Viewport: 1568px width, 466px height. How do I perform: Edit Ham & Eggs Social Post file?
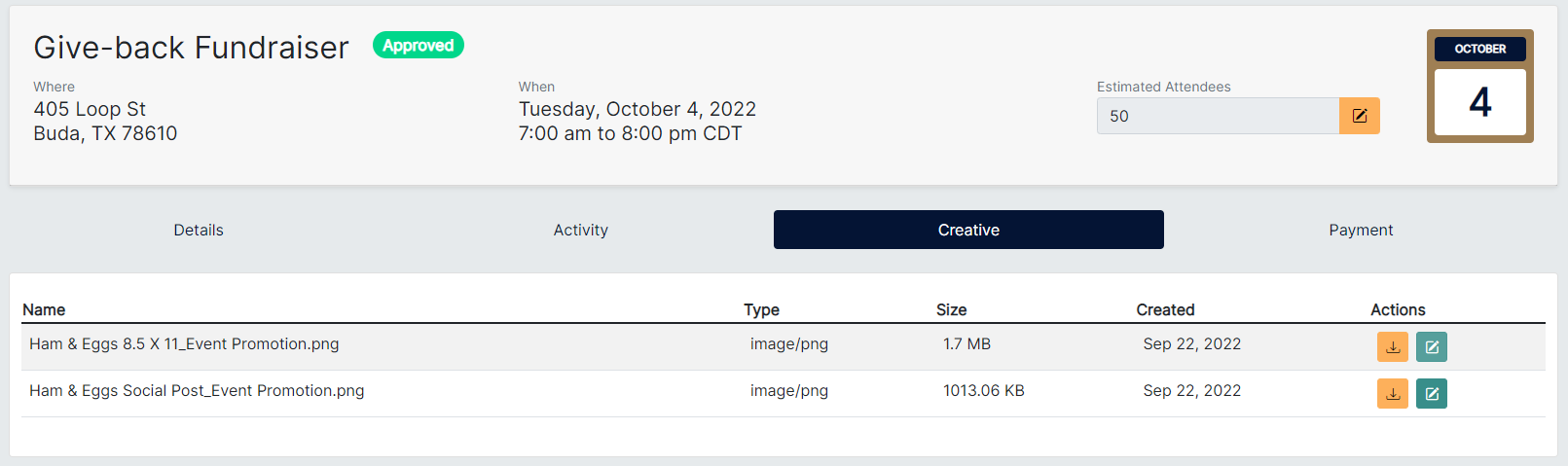1431,393
